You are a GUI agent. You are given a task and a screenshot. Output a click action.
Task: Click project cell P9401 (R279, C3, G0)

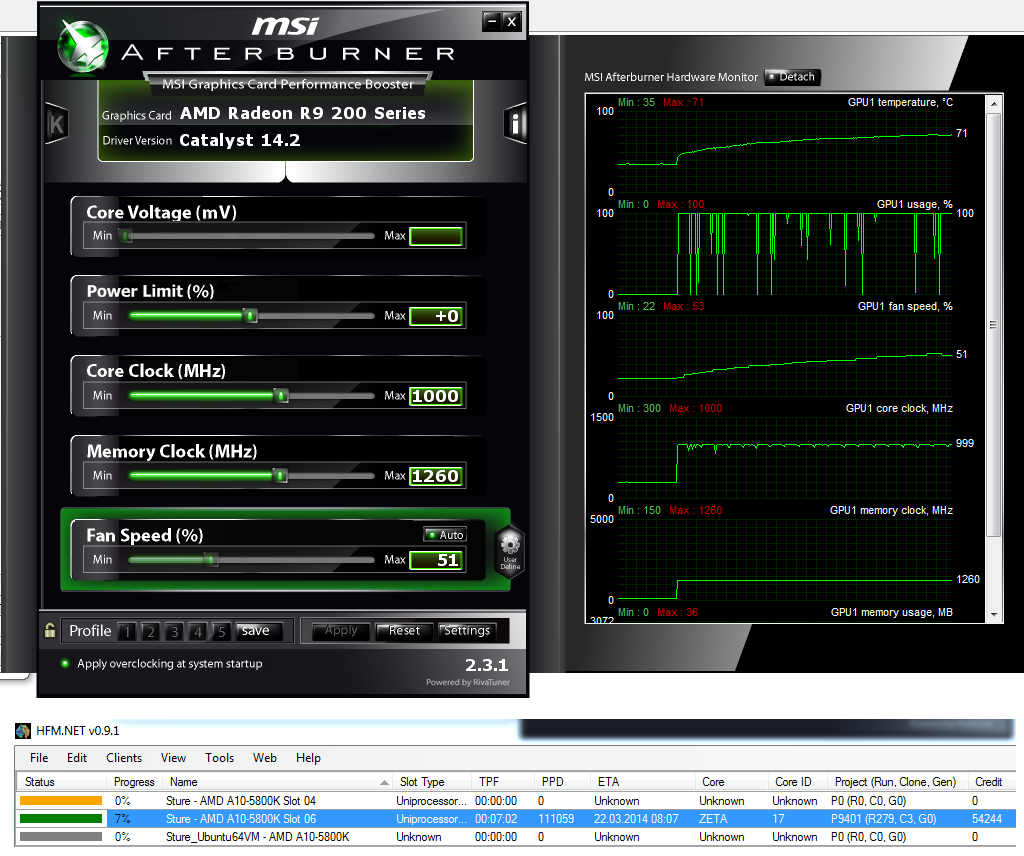(883, 819)
